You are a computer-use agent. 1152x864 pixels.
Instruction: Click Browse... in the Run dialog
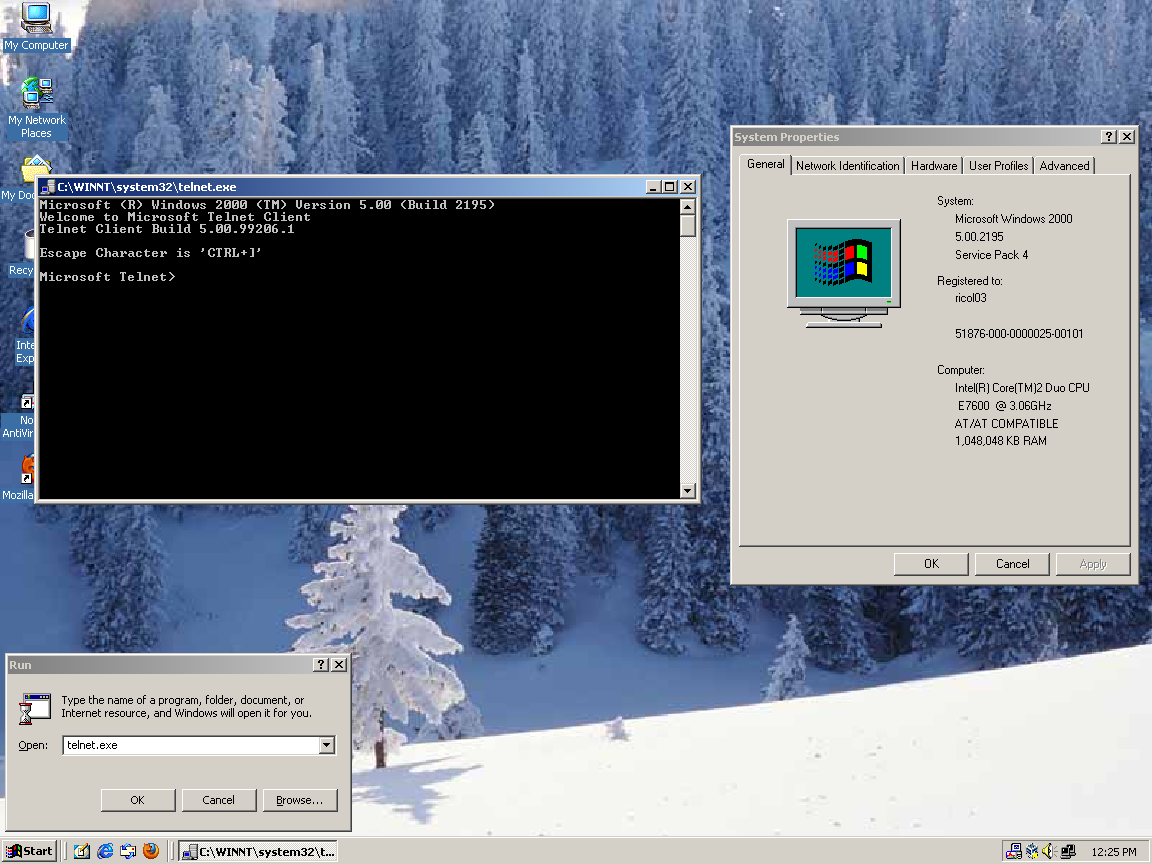coord(300,800)
